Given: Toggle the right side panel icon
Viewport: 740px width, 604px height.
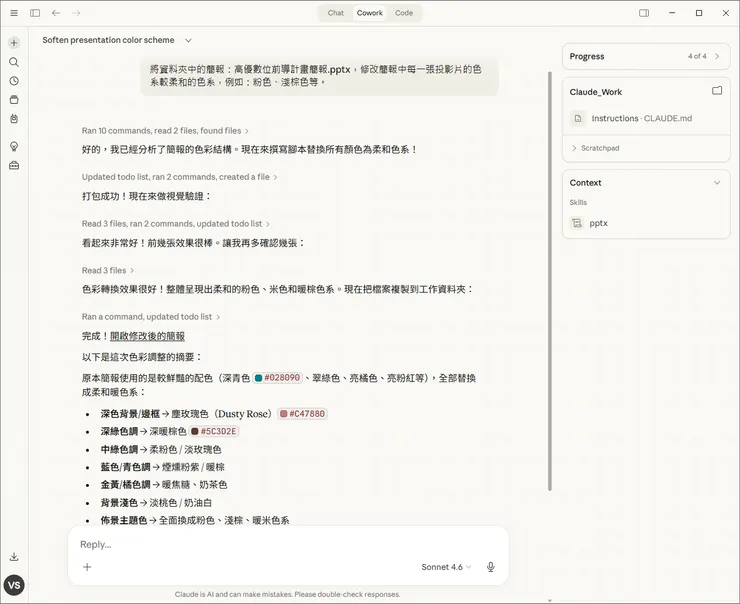Looking at the screenshot, I should coord(644,13).
